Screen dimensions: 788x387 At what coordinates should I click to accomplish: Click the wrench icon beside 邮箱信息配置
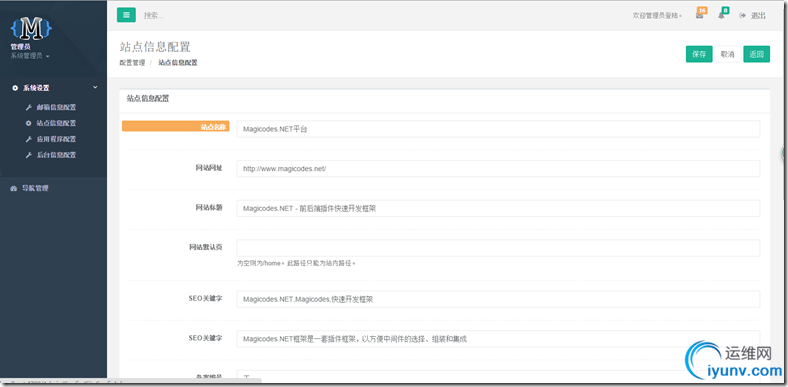29,107
